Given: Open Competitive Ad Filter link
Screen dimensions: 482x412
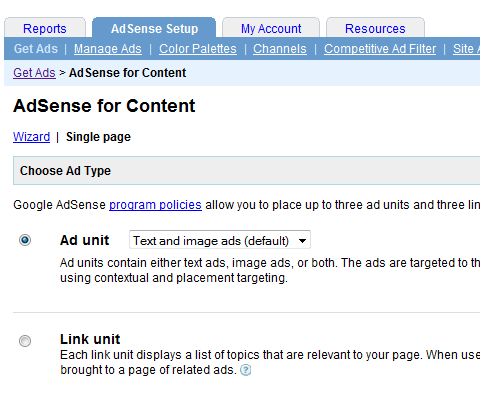Looking at the screenshot, I should click(x=380, y=49).
